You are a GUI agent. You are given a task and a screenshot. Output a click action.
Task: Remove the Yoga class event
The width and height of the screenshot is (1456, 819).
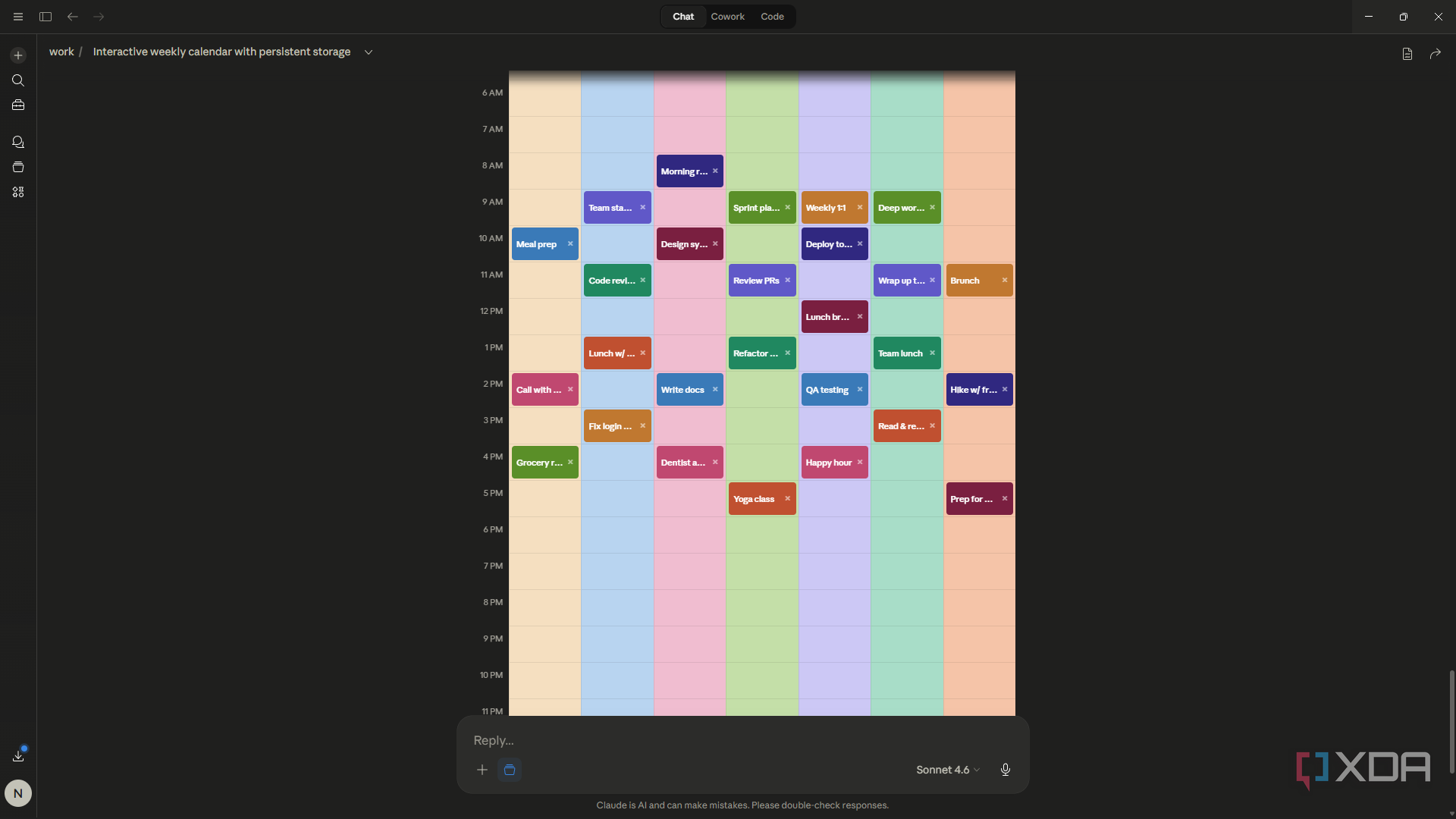787,498
